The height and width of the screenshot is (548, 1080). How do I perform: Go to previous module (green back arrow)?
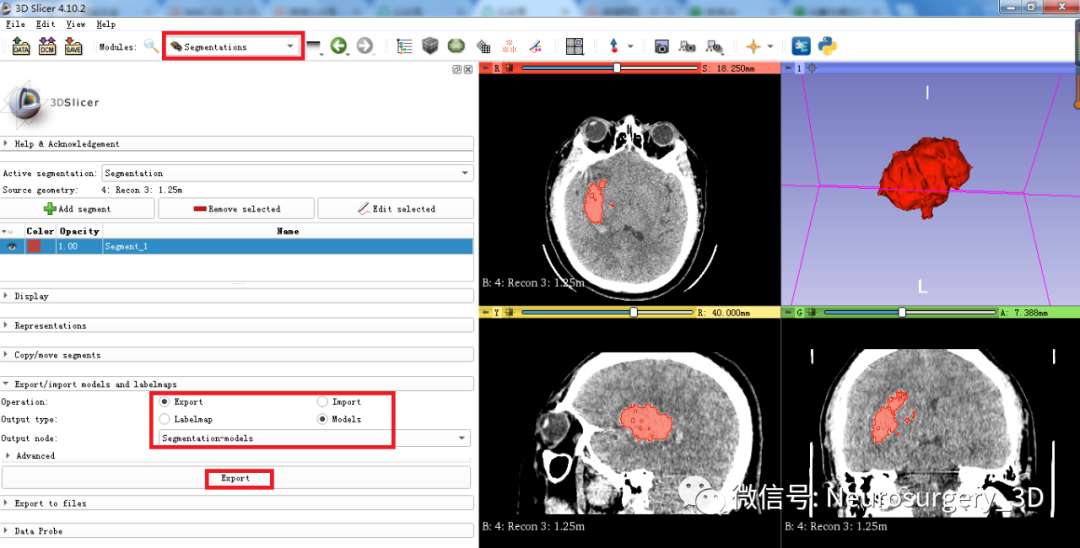tap(338, 46)
